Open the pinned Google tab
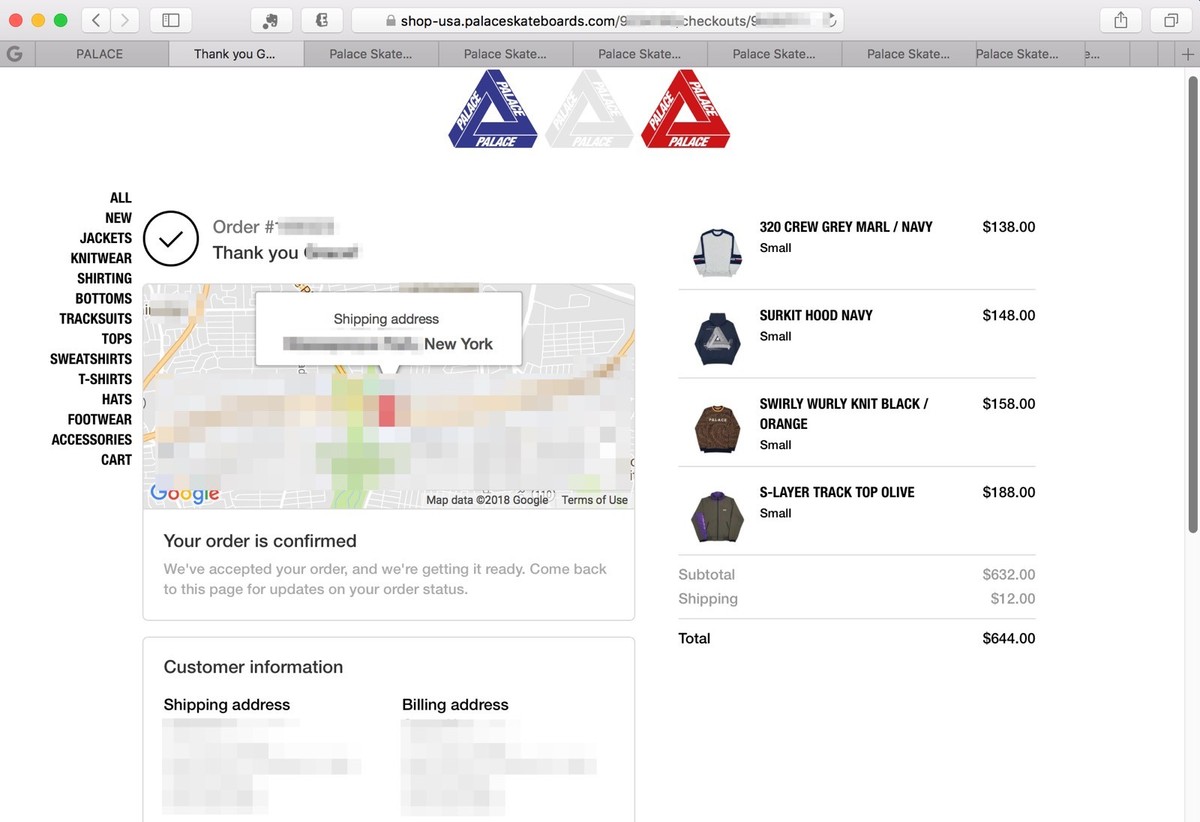1200x822 pixels. pyautogui.click(x=15, y=54)
